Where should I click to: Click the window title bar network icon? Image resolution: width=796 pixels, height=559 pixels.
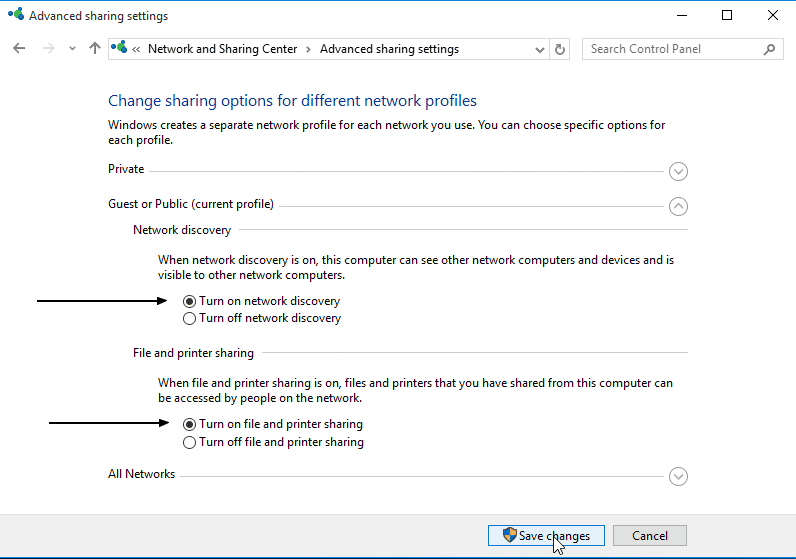16,15
